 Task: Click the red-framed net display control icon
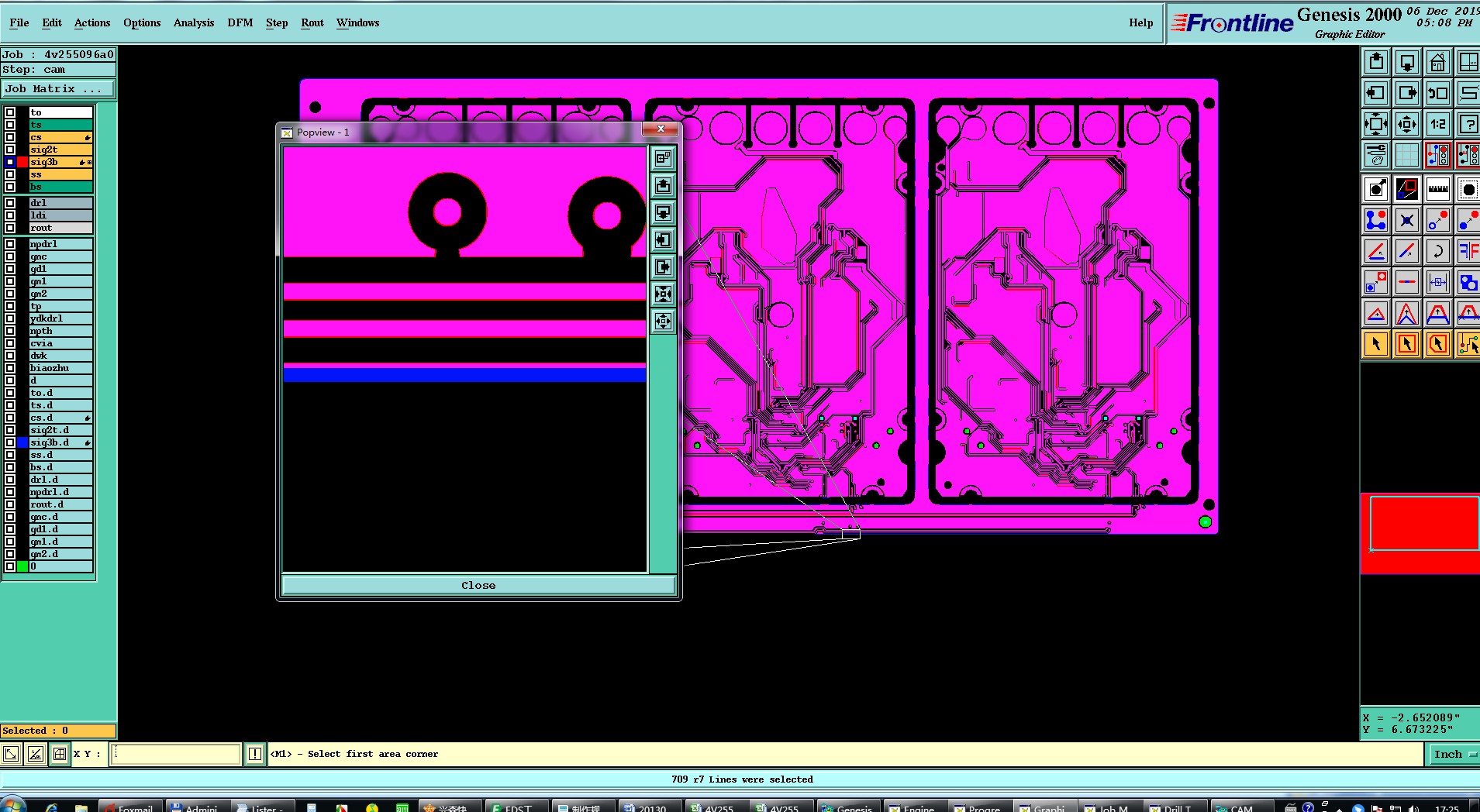1438,155
